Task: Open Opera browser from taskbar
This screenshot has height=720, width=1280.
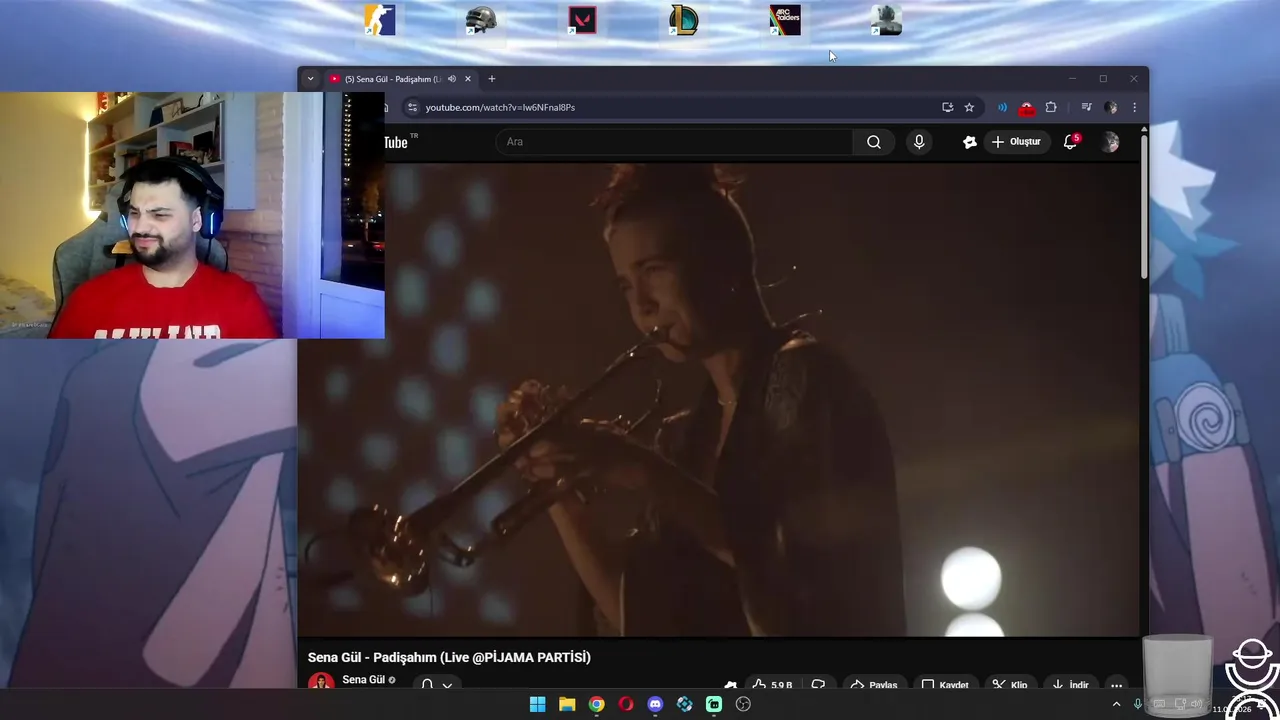Action: (626, 704)
